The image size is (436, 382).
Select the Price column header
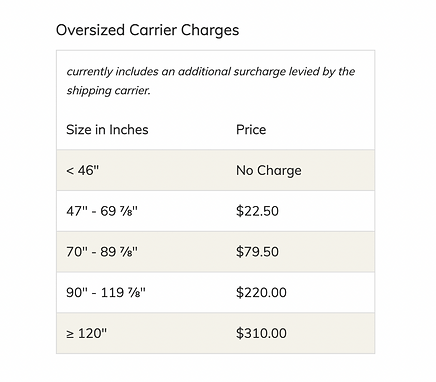251,130
